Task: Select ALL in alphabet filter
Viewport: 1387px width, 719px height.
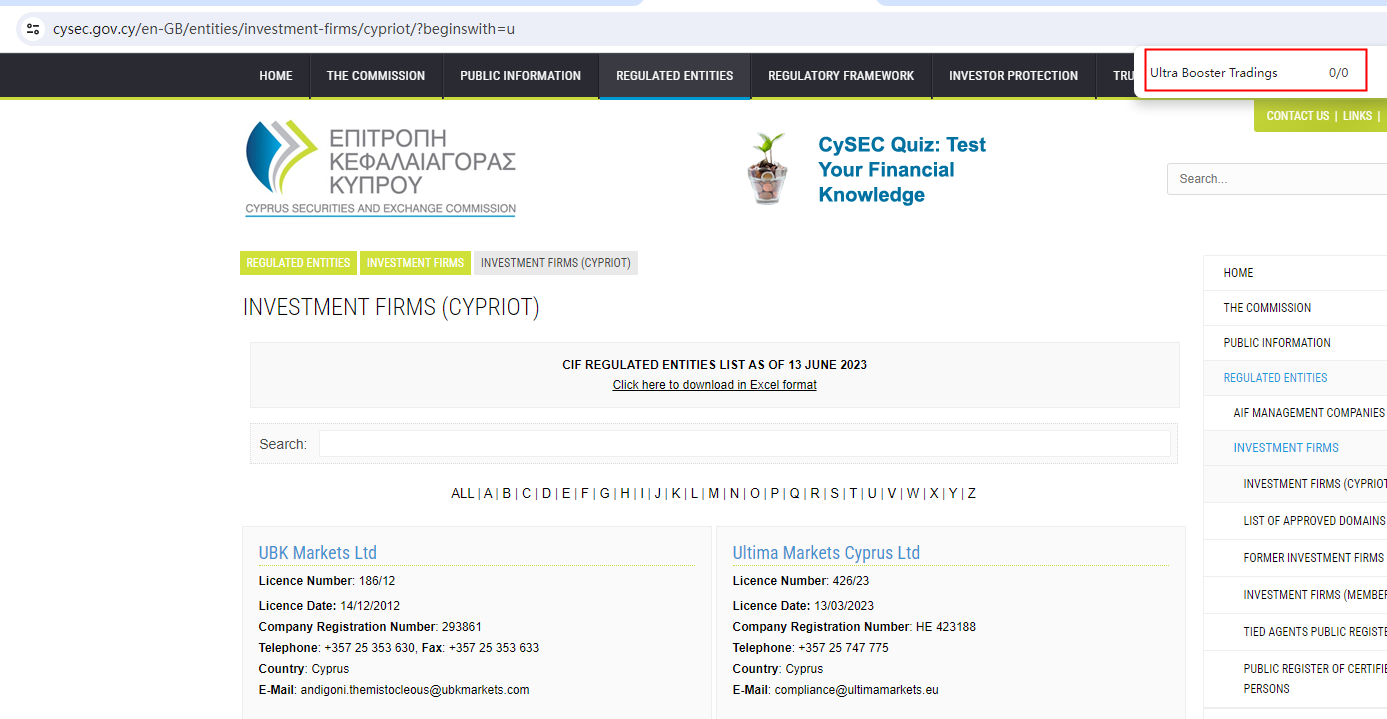Action: pyautogui.click(x=462, y=493)
